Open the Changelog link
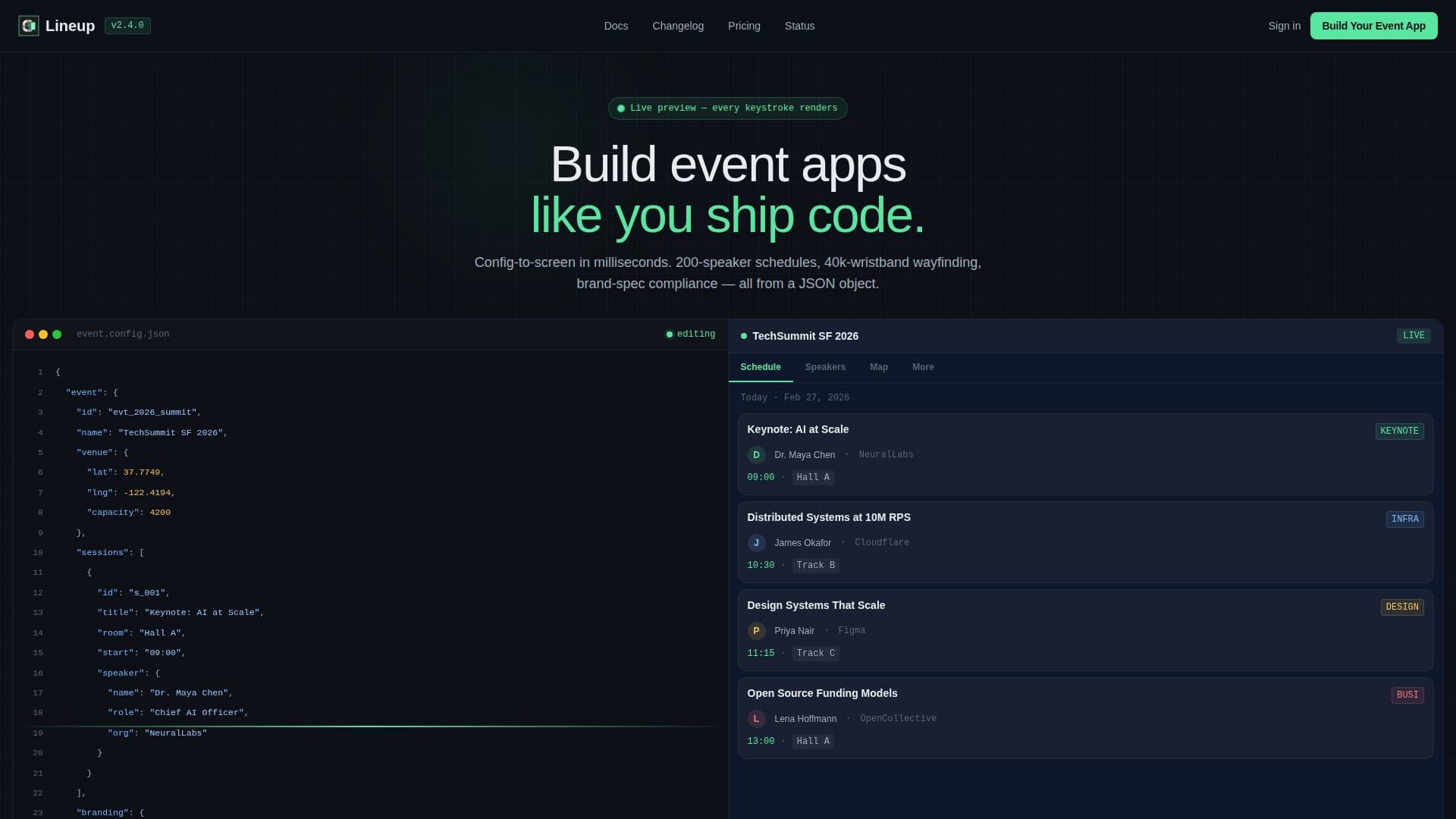 (x=678, y=26)
